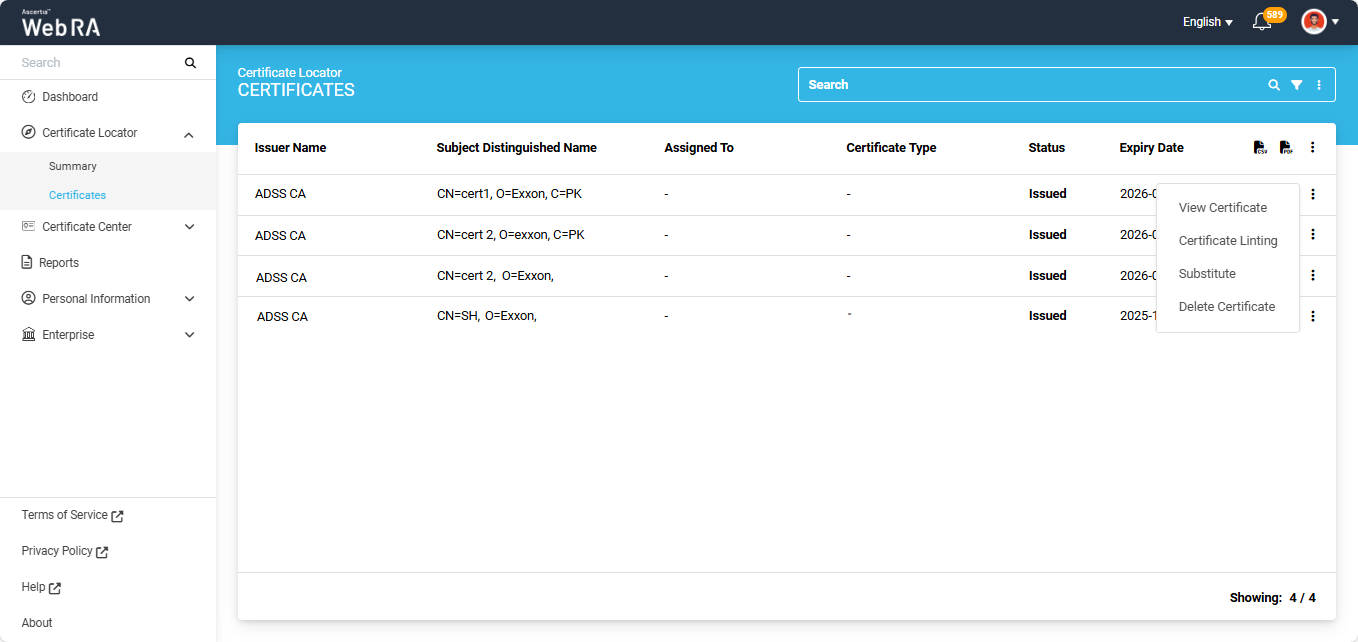
Task: Focus the sidebar Search input field
Action: click(95, 63)
